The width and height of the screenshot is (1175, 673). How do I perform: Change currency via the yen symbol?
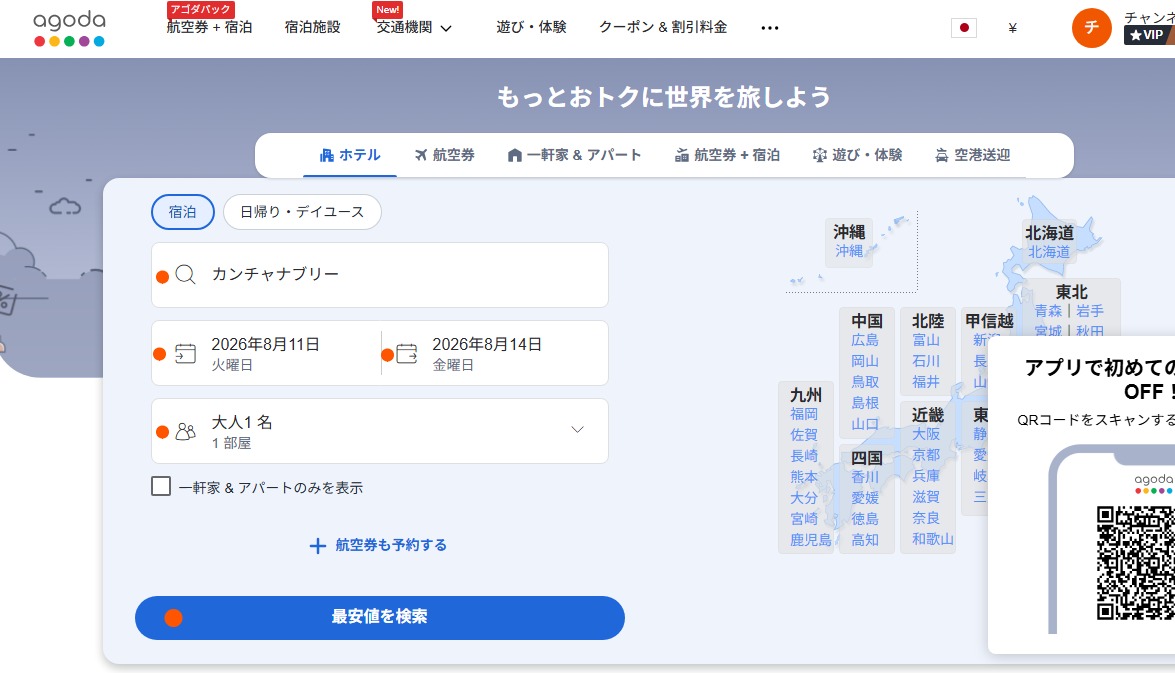[1012, 28]
